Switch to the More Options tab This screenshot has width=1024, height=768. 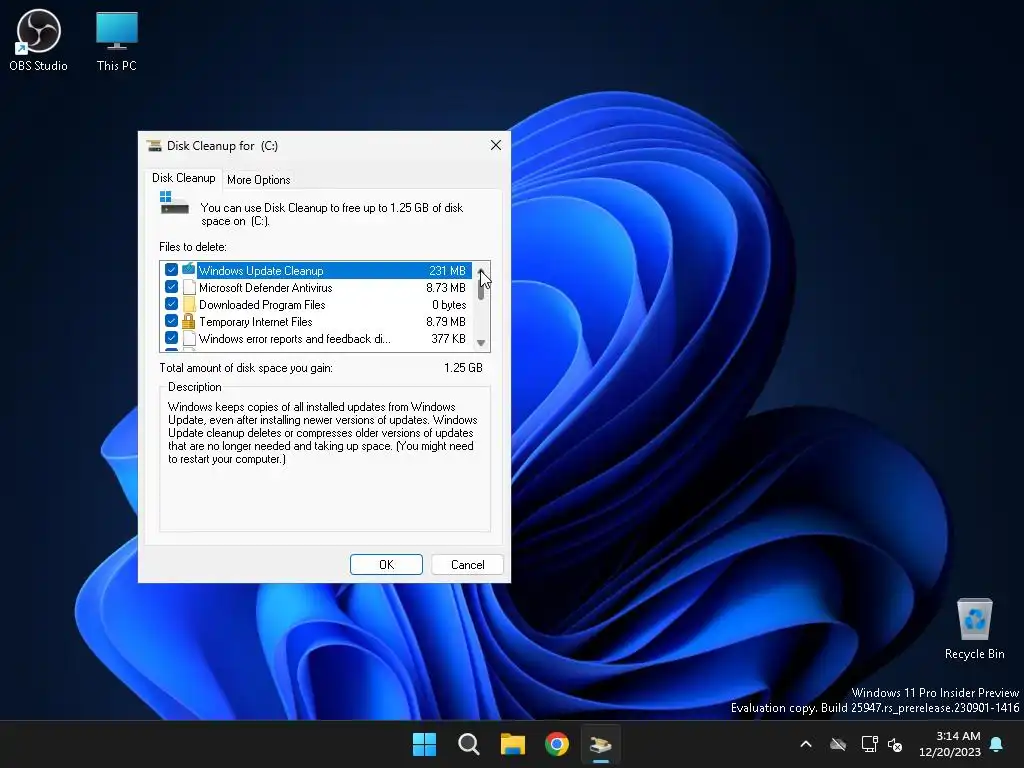click(259, 180)
